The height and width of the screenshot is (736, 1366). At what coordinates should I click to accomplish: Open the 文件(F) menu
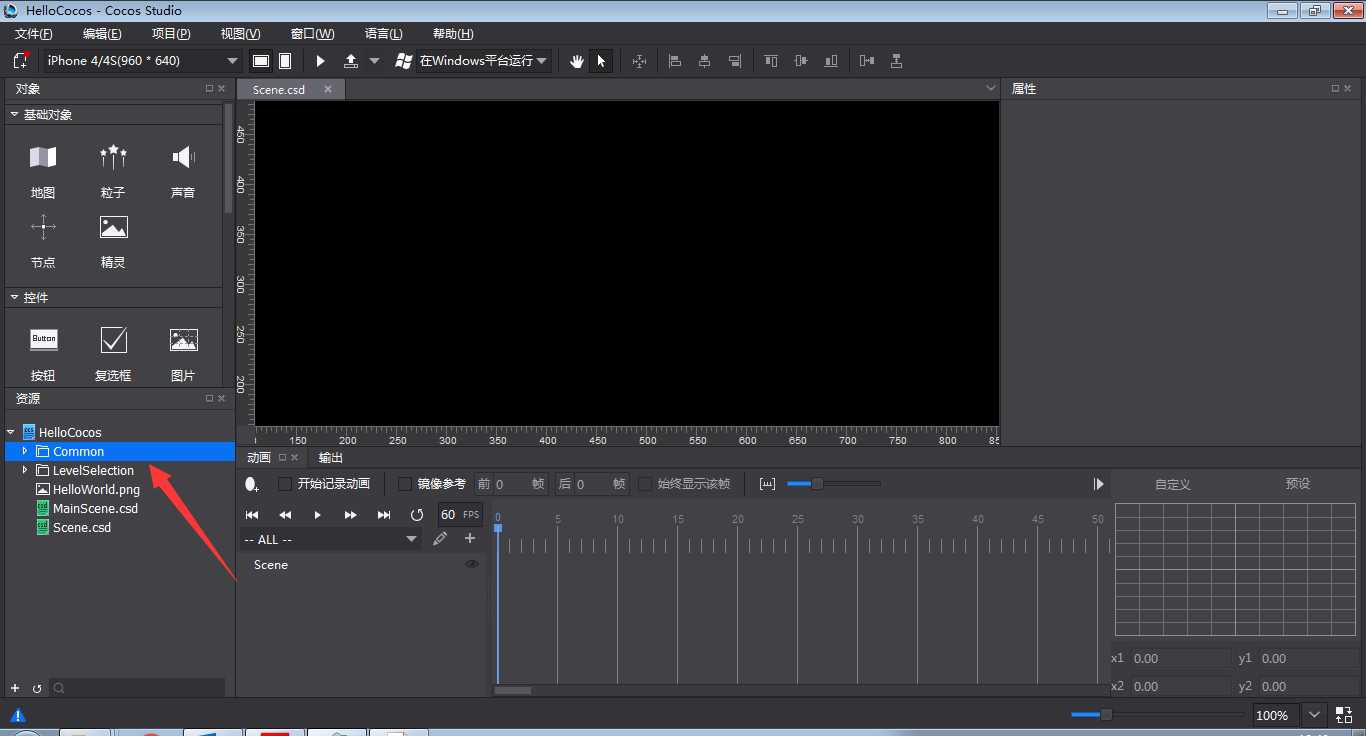coord(34,34)
